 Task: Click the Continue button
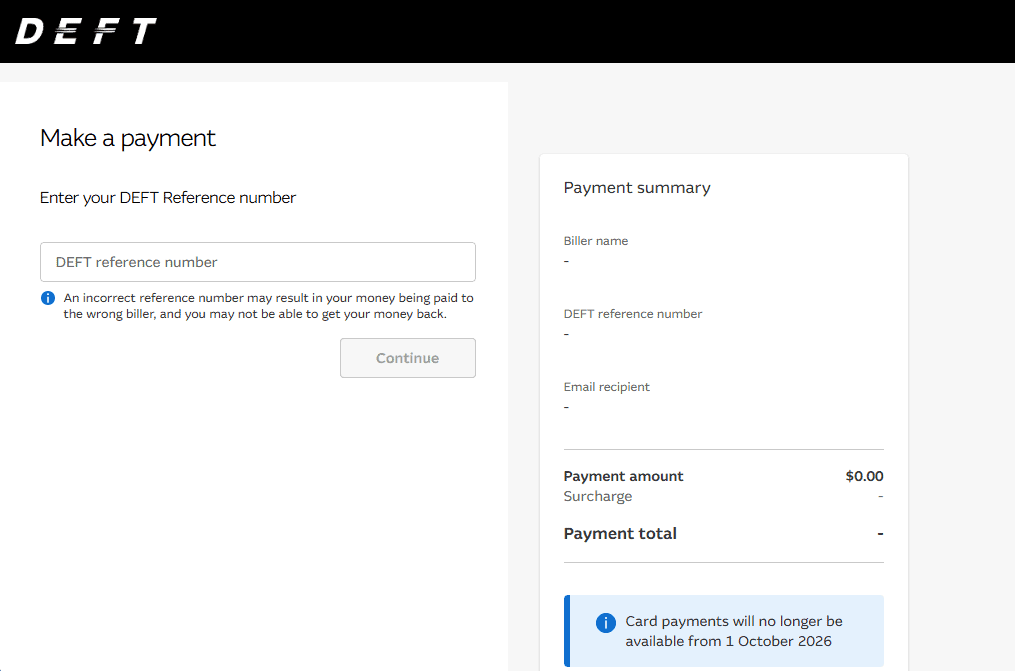(408, 358)
